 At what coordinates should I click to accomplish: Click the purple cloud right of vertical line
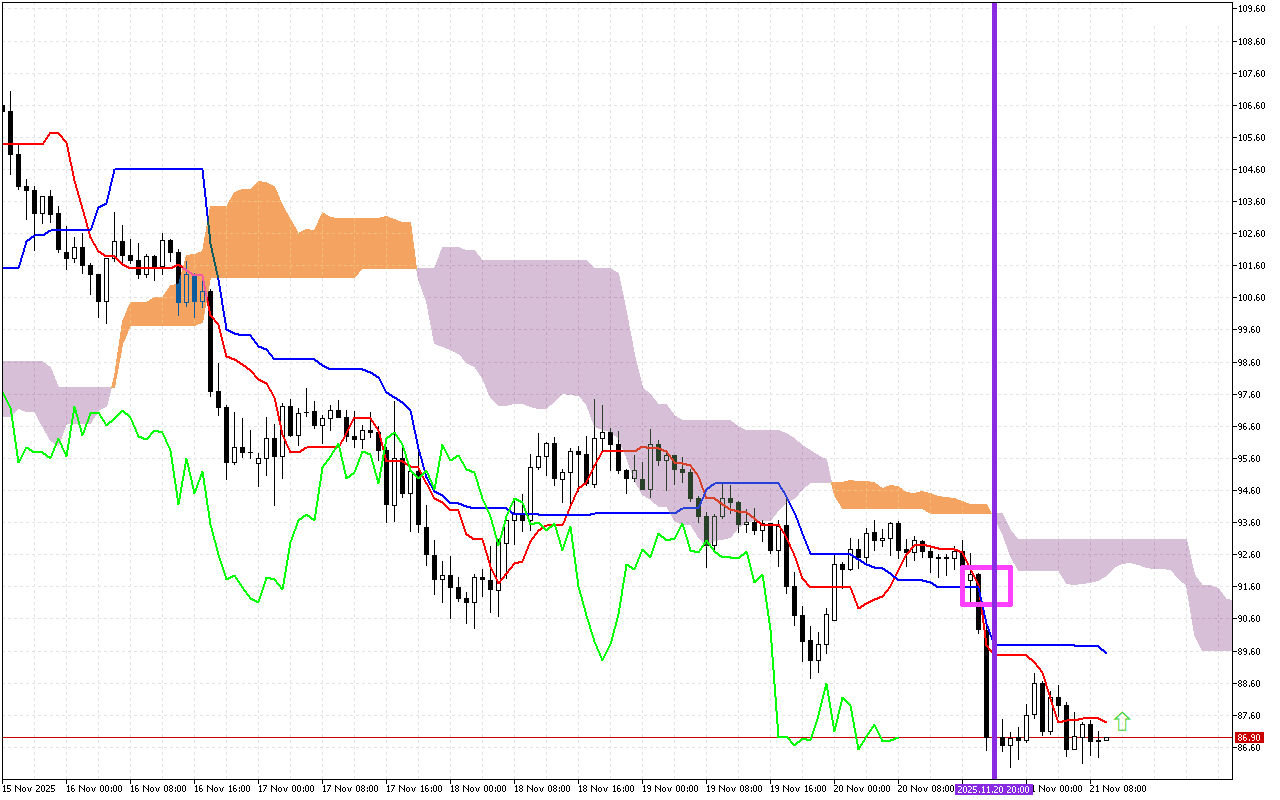tap(1100, 560)
